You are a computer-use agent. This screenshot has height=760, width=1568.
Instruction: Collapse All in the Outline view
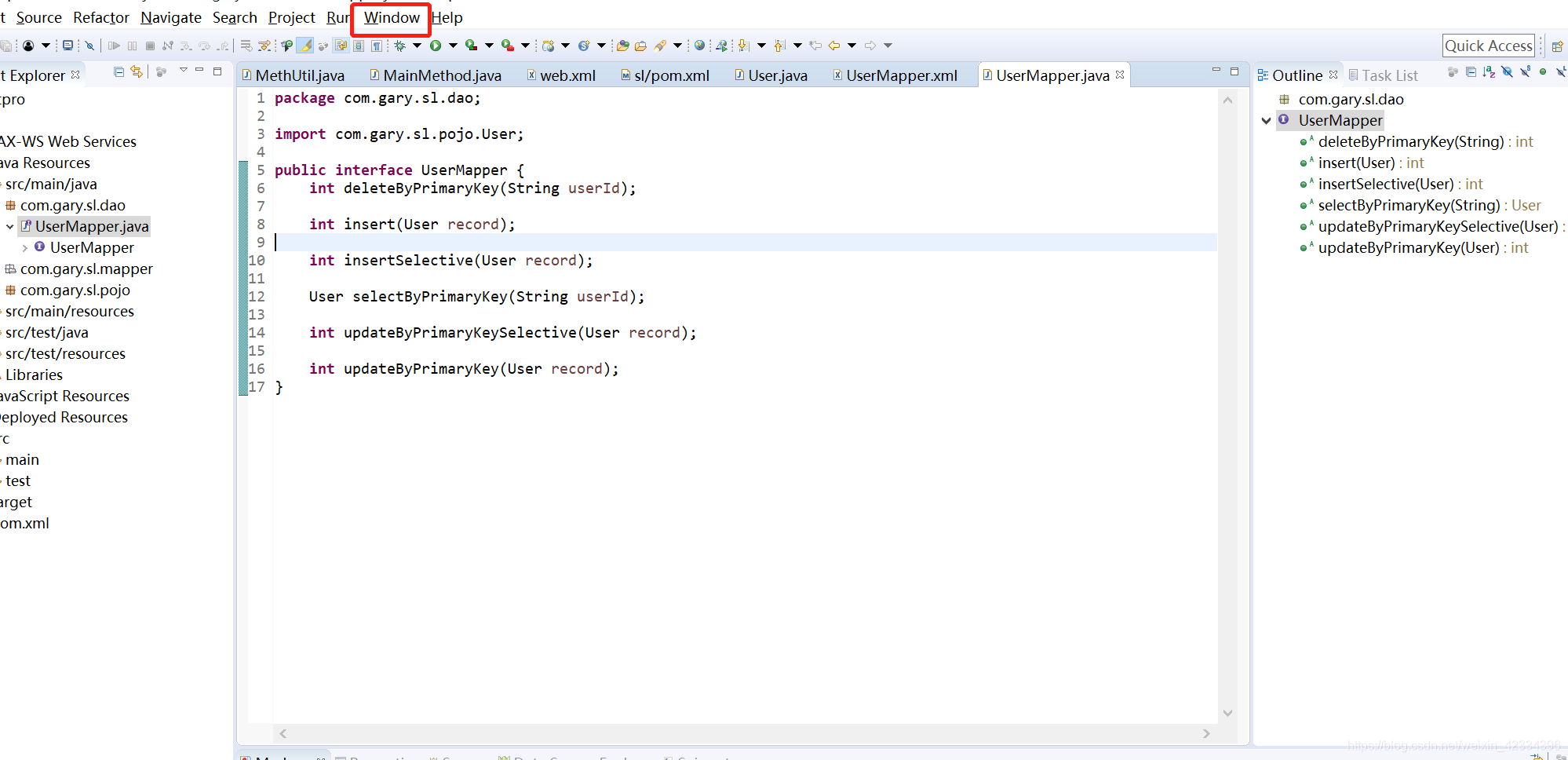(1471, 72)
